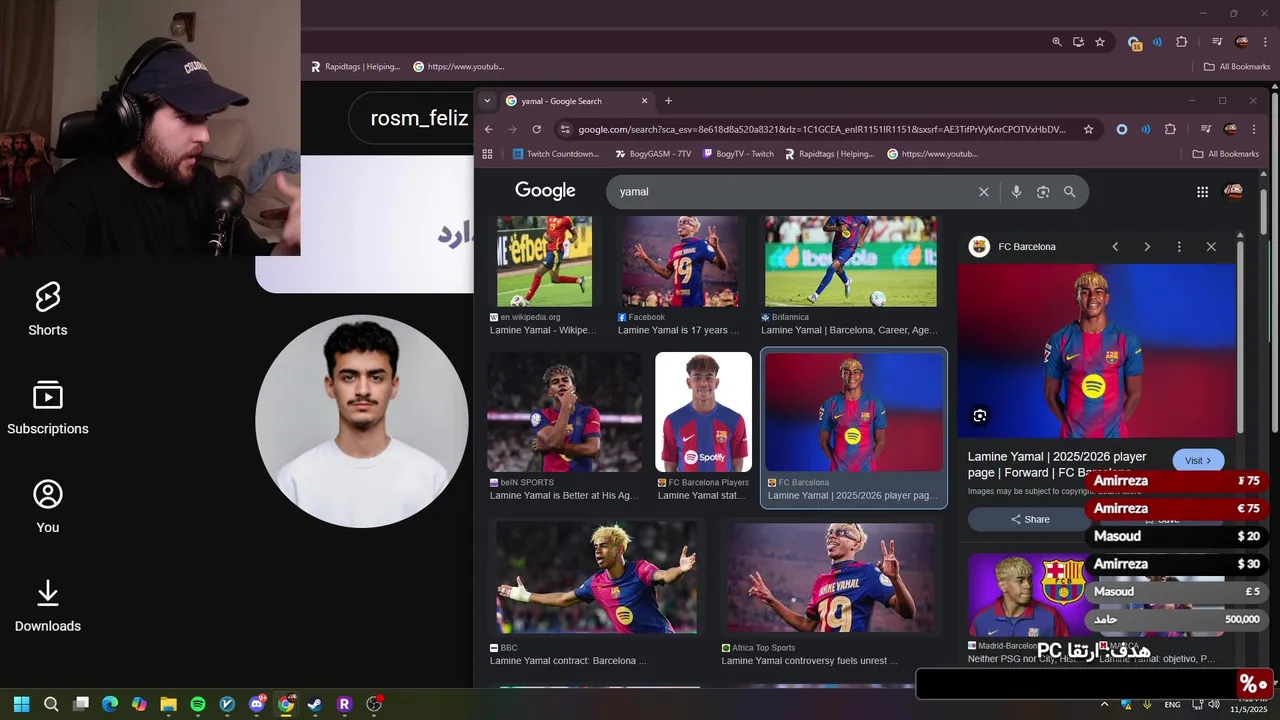Screen dimensions: 1280x720
Task: Open Extensions puzzle icon in front Chrome window
Action: (x=1170, y=129)
